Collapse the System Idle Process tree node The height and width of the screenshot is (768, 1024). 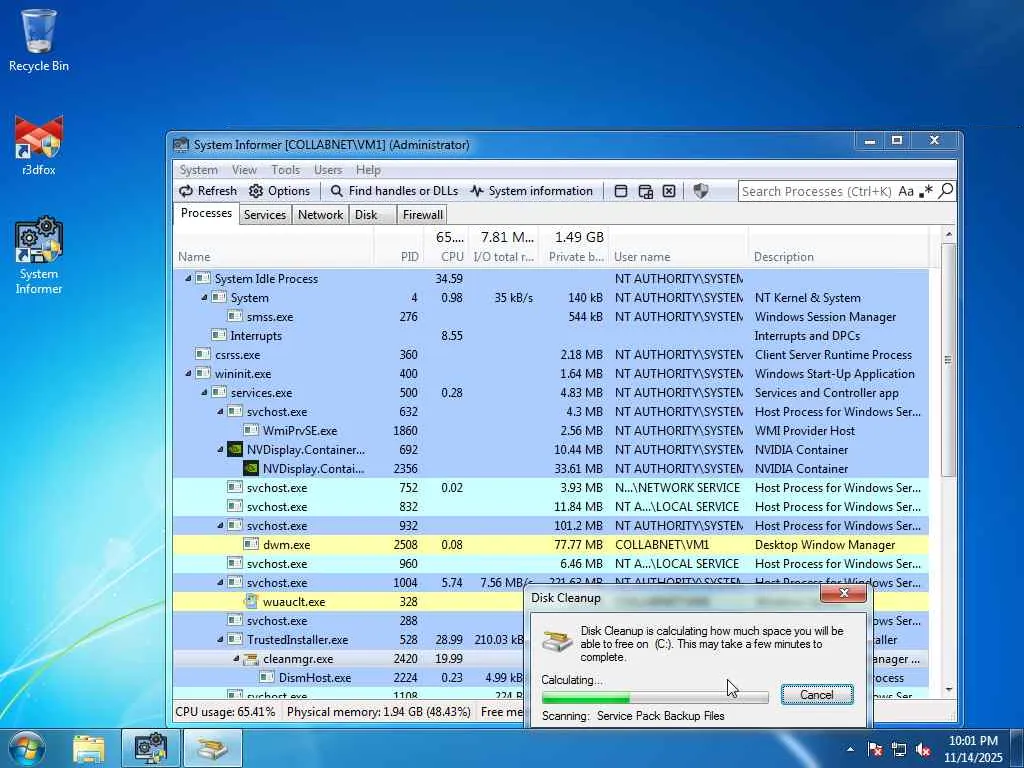pyautogui.click(x=188, y=278)
